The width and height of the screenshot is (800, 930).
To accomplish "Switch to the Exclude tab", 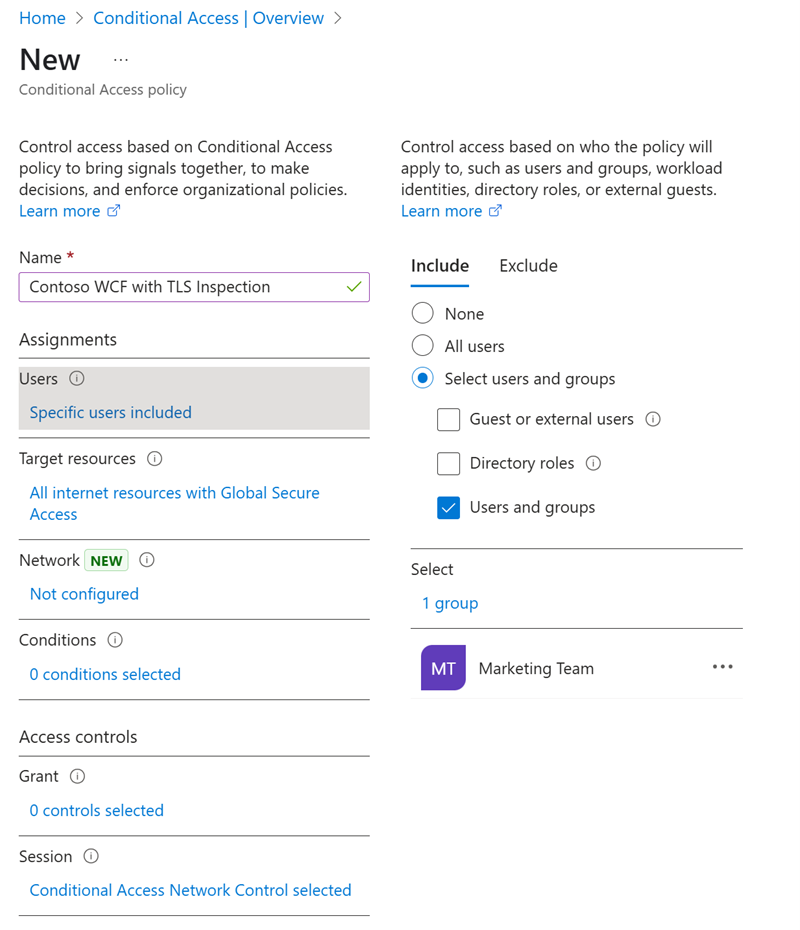I will 528,266.
